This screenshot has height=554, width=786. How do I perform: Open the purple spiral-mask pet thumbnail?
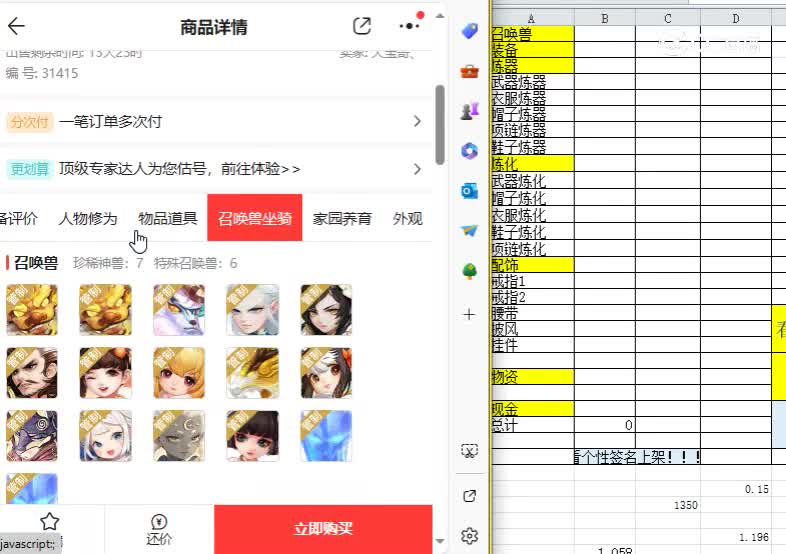32,436
